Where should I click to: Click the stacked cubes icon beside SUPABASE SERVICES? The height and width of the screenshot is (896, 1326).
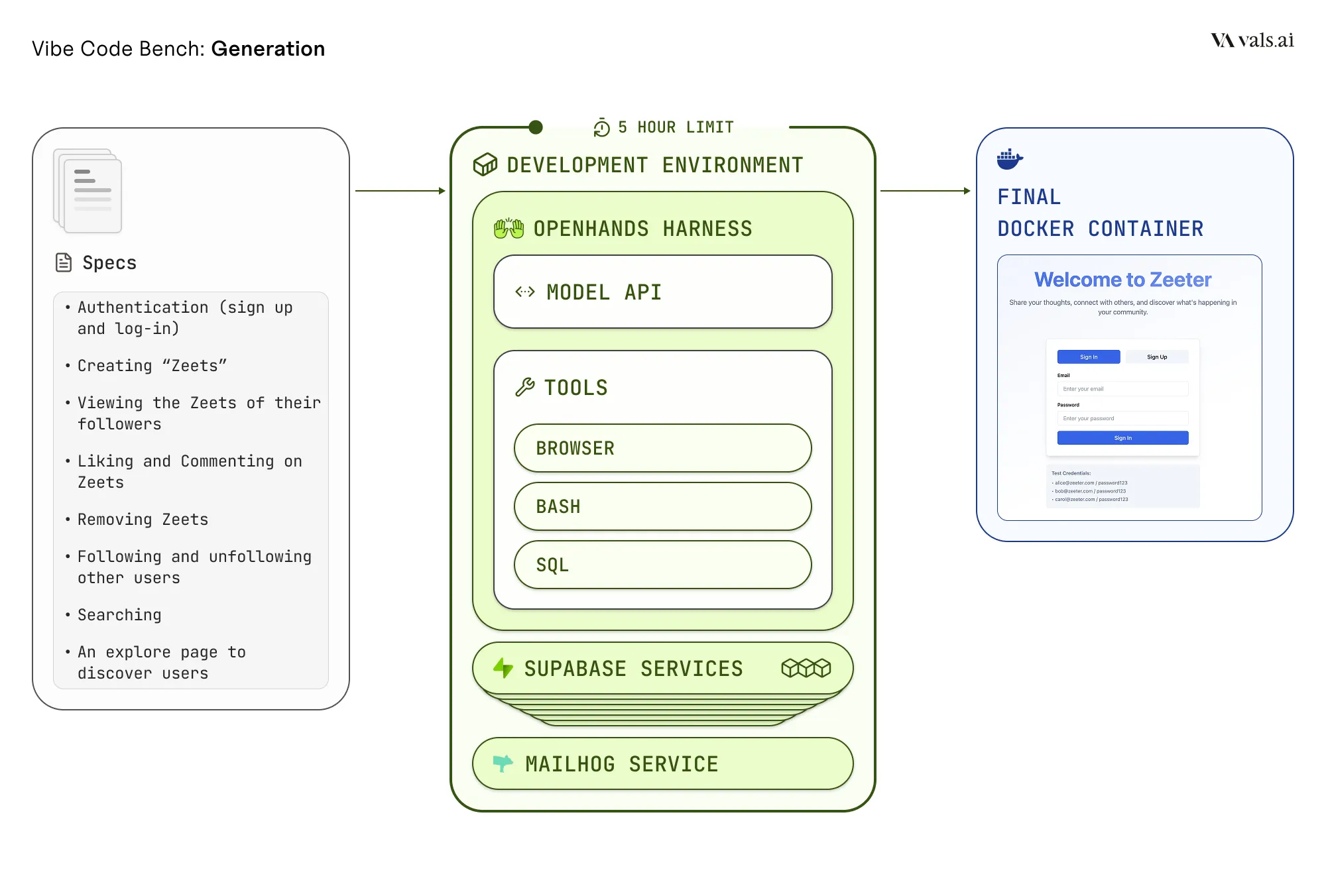(x=805, y=668)
